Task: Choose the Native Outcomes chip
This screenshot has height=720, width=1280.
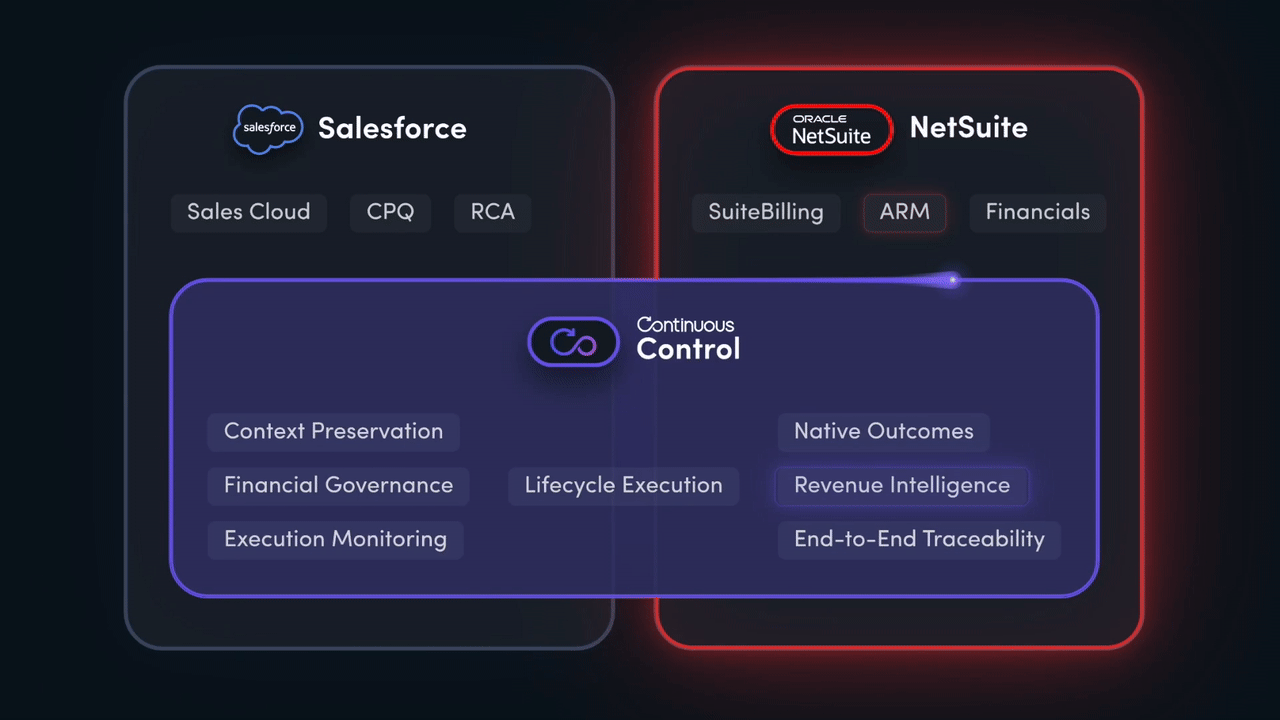Action: click(x=883, y=432)
